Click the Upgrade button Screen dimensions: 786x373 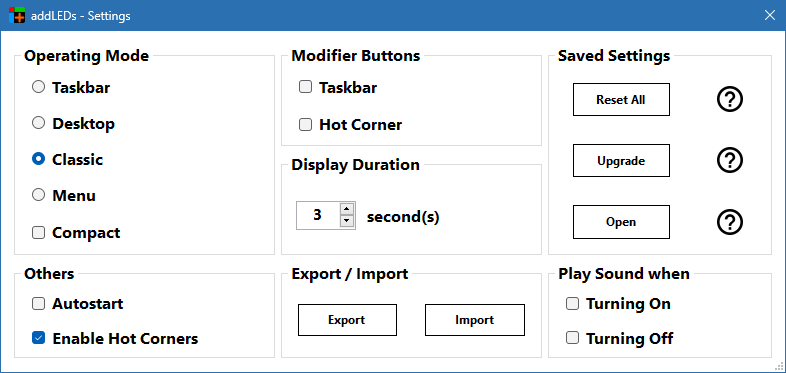(621, 160)
